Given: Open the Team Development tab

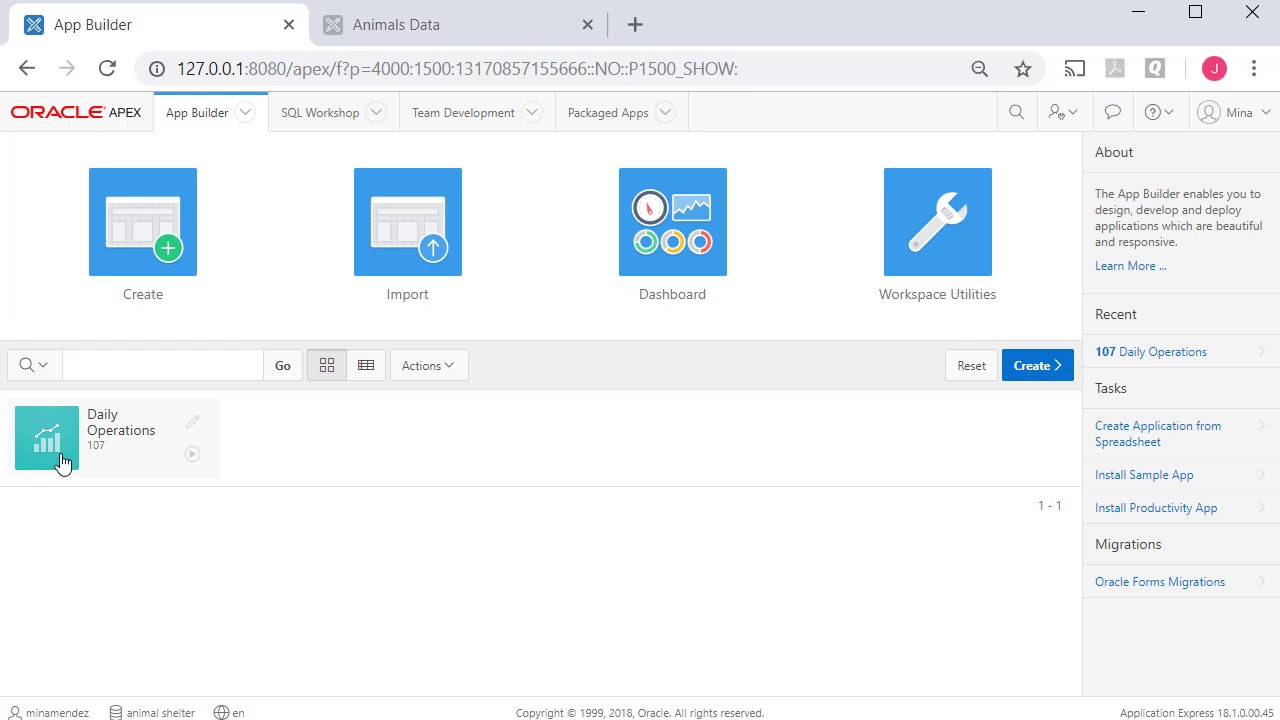Looking at the screenshot, I should [x=463, y=112].
